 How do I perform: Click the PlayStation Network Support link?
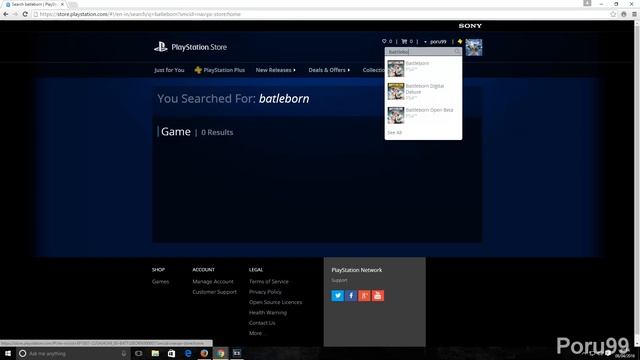(x=339, y=280)
